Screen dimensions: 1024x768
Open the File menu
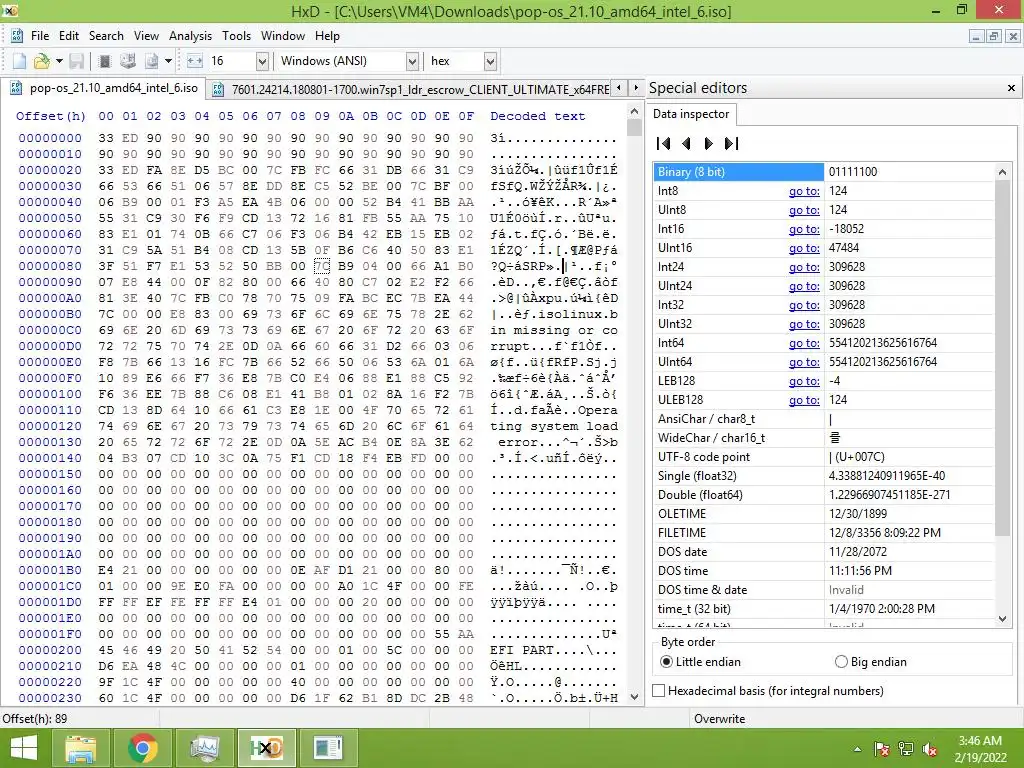click(x=40, y=36)
